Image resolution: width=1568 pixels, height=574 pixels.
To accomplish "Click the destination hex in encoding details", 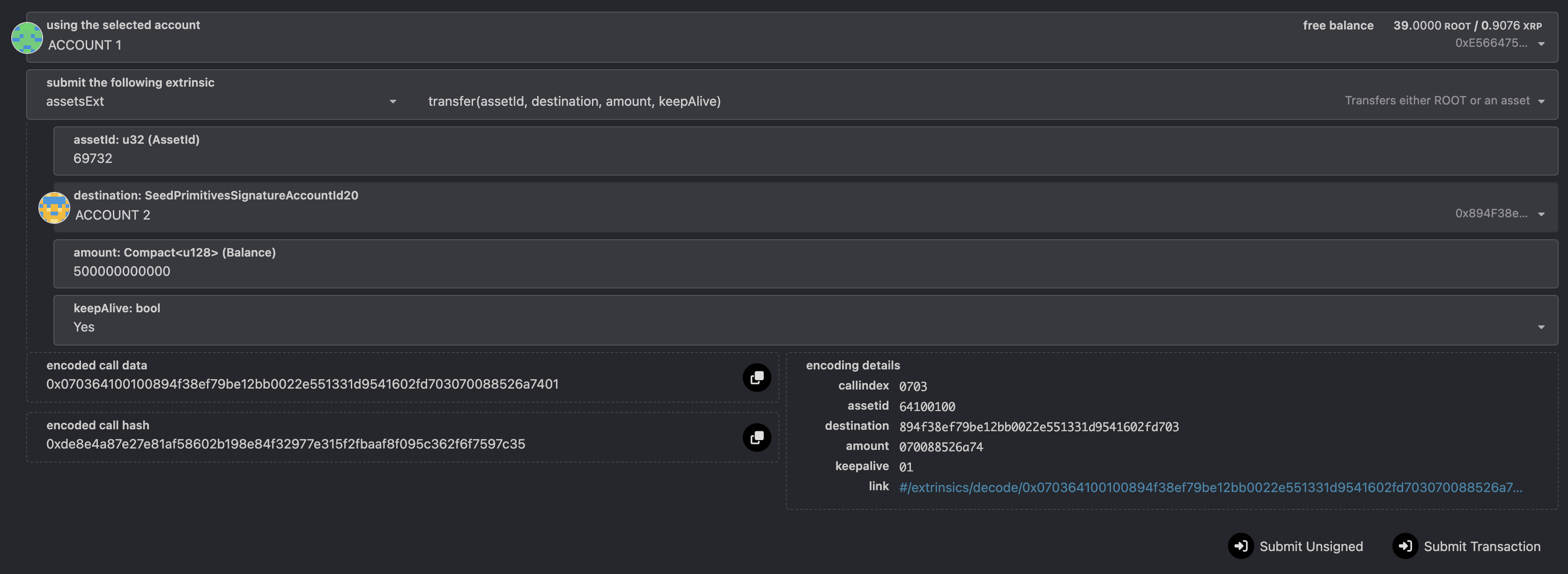I will 1038,427.
